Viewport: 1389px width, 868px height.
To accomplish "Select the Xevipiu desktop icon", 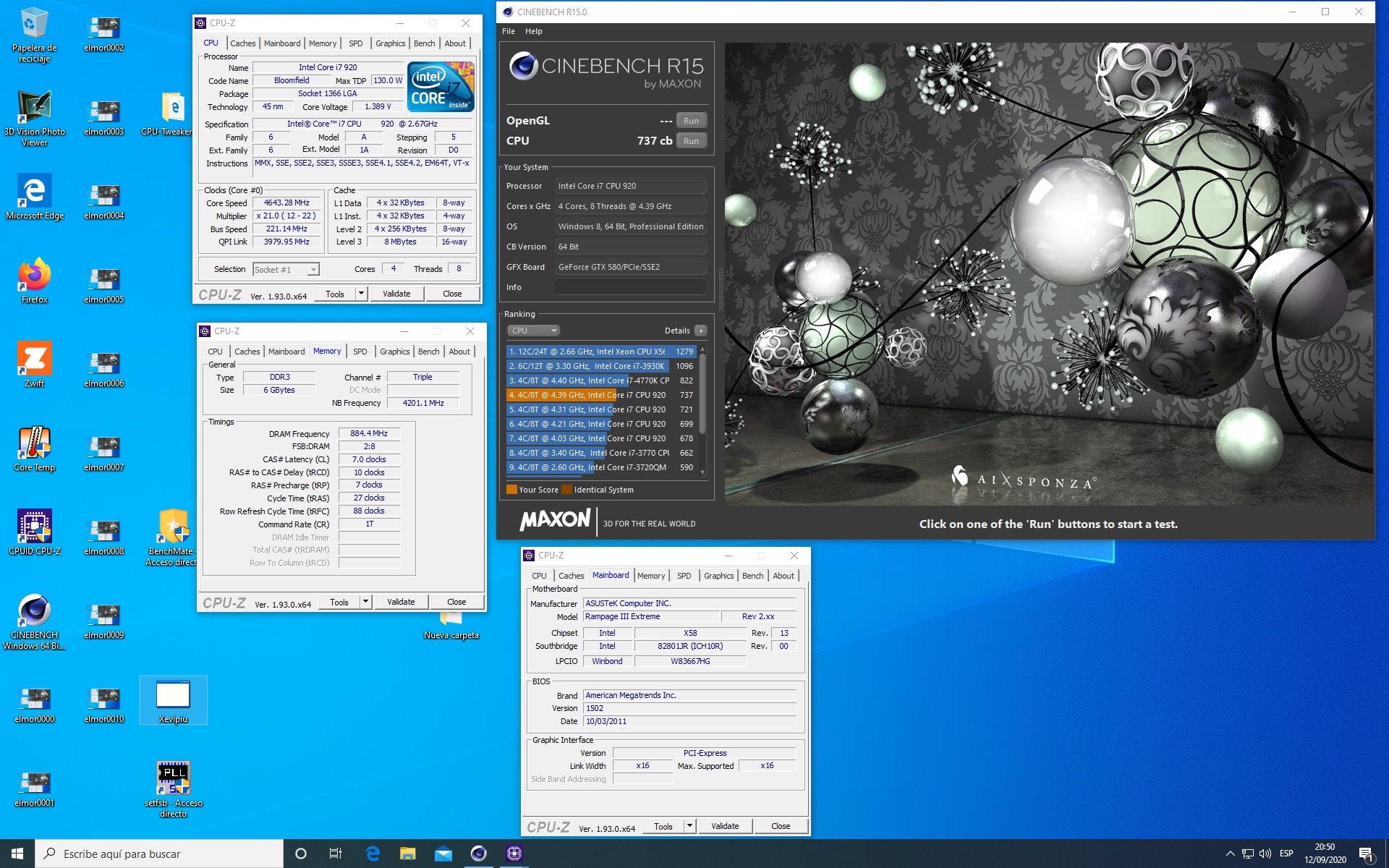I will tap(173, 700).
